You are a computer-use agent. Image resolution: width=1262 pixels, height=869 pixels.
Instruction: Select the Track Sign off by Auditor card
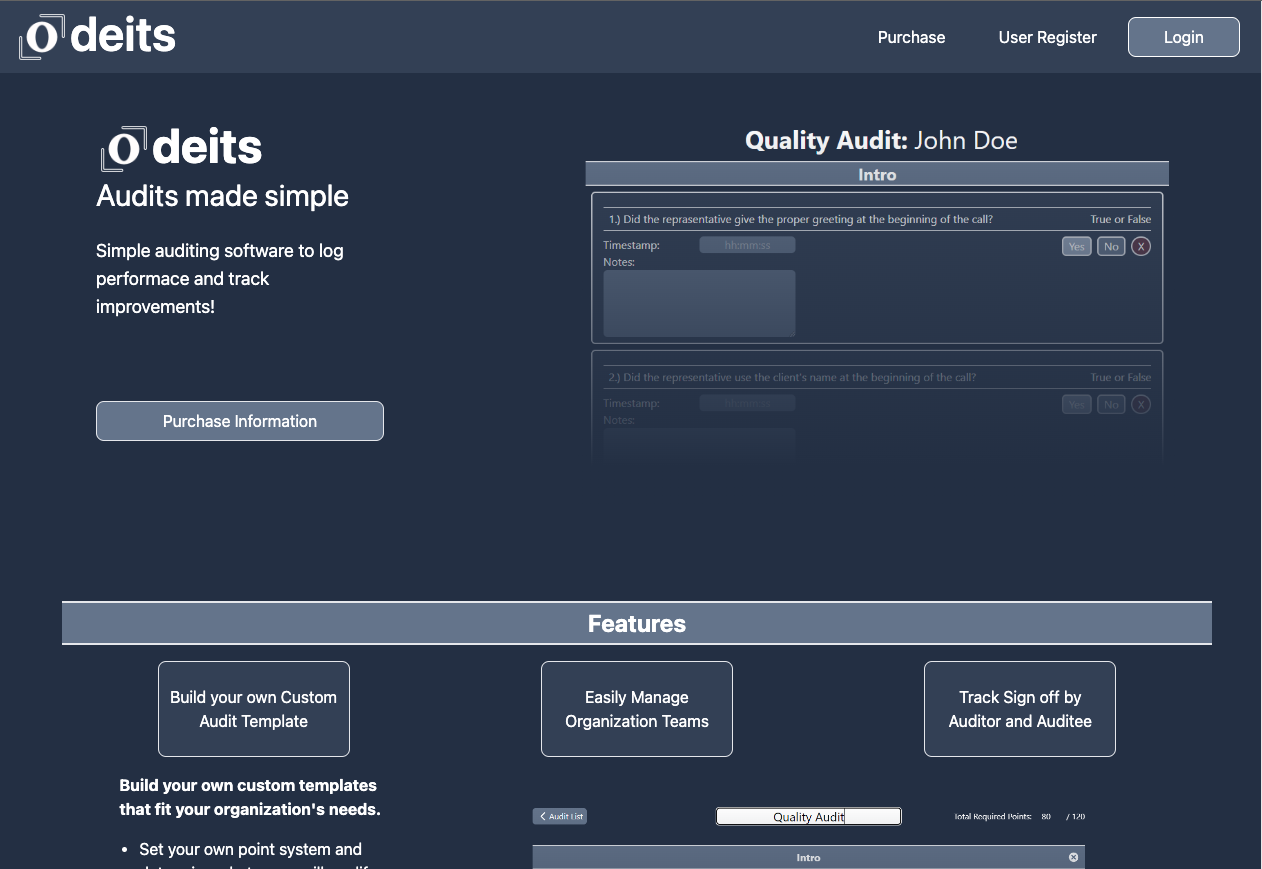(x=1019, y=709)
